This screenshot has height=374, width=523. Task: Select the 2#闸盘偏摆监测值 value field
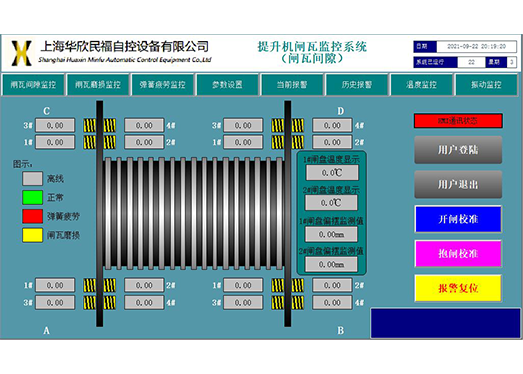(331, 265)
